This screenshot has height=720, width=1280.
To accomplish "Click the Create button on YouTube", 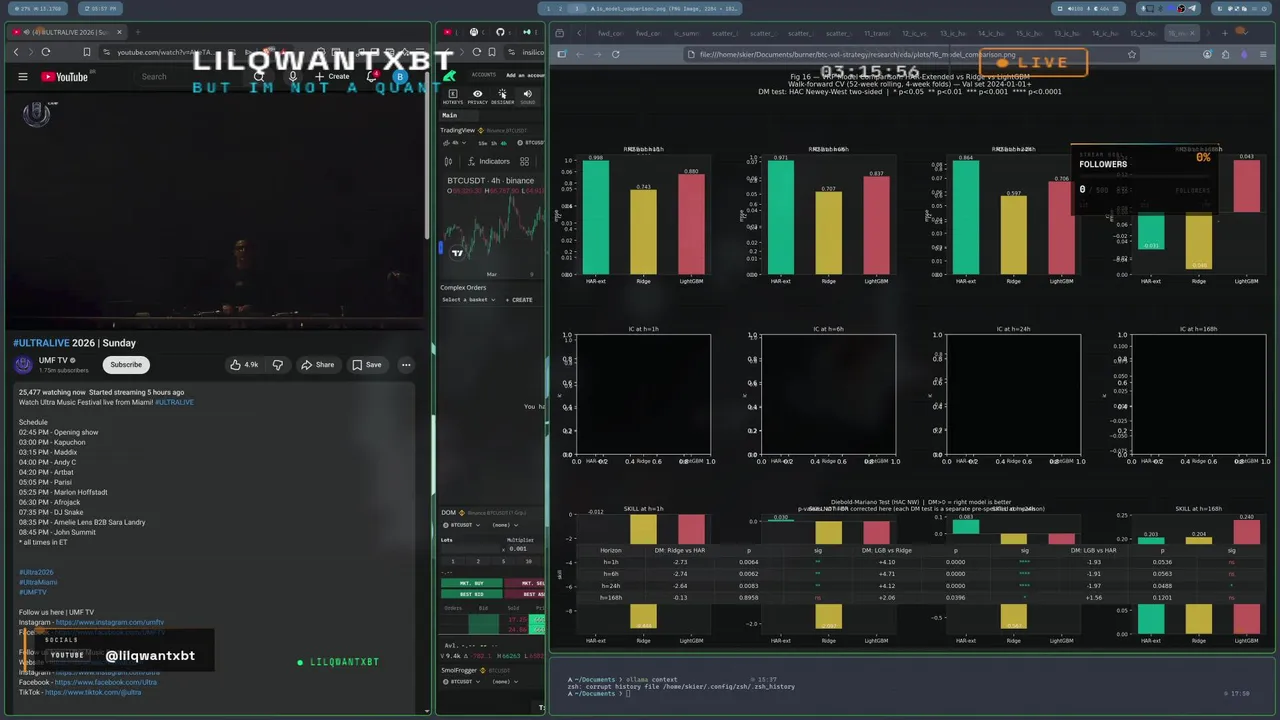I will [x=333, y=77].
